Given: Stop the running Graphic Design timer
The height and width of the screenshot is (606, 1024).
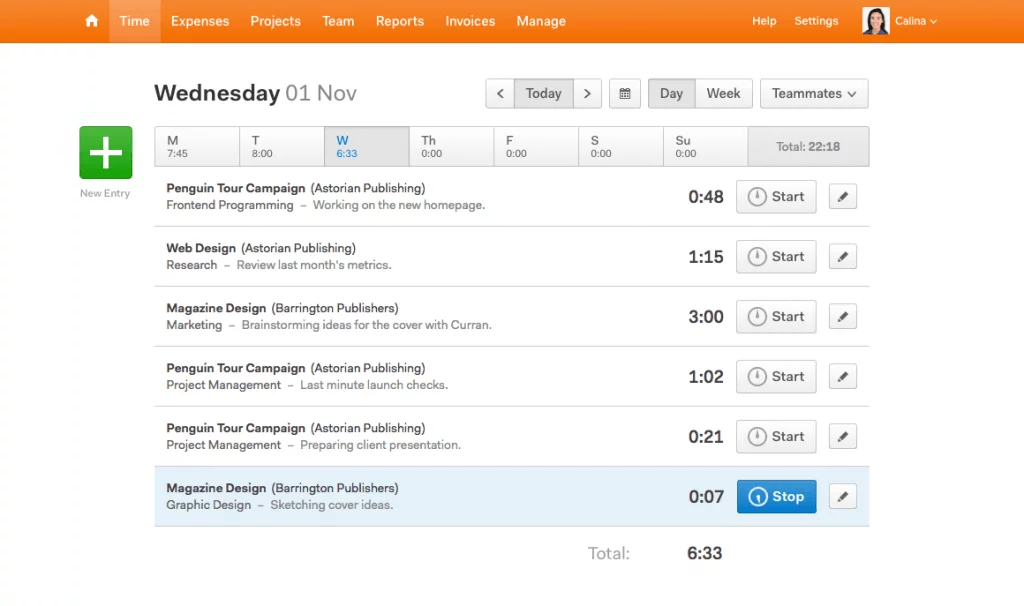Looking at the screenshot, I should point(776,497).
